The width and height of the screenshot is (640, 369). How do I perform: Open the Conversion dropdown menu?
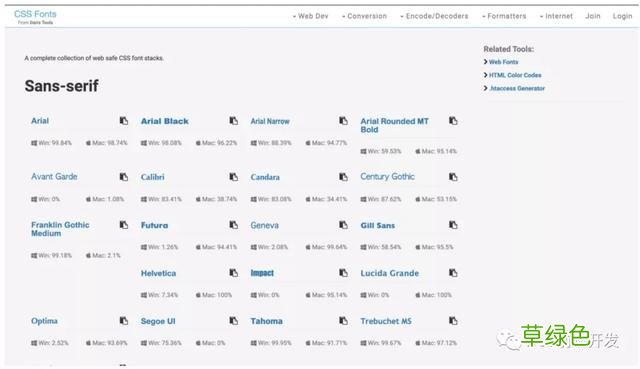[x=364, y=16]
